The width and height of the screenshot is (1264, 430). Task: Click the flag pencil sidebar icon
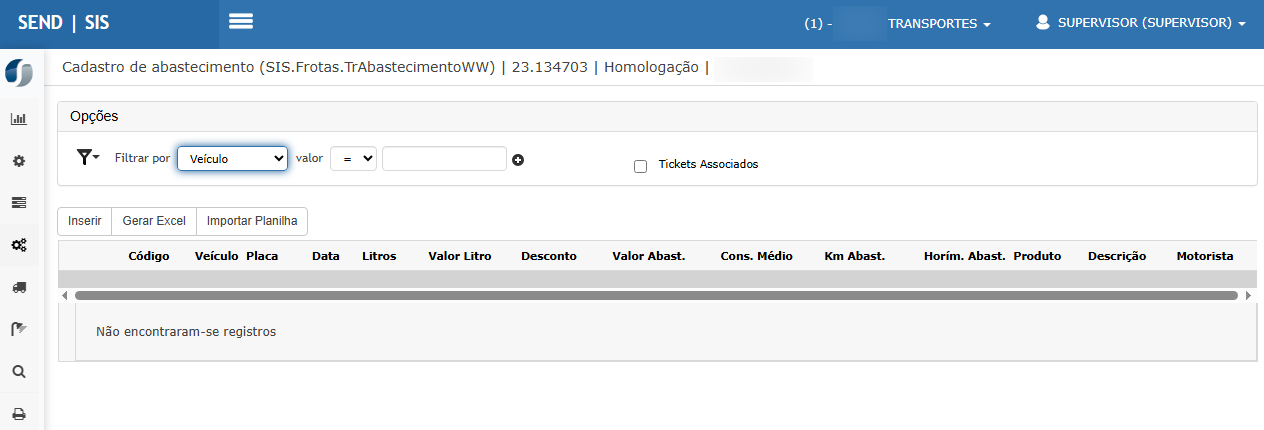[x=18, y=329]
